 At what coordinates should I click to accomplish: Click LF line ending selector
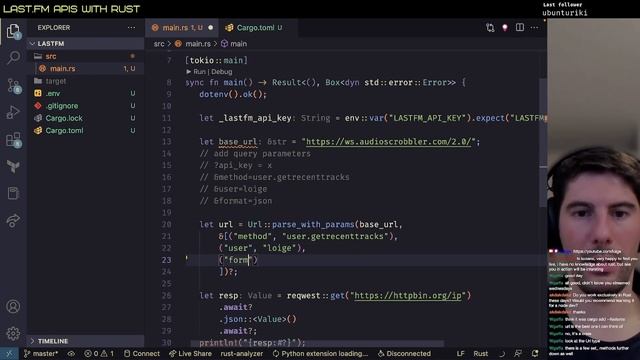[x=460, y=353]
